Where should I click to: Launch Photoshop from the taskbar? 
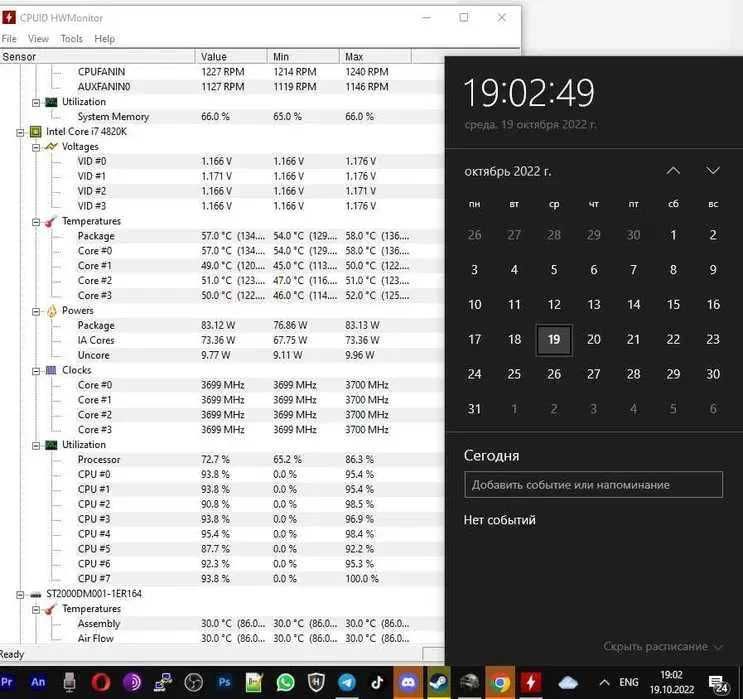(224, 682)
